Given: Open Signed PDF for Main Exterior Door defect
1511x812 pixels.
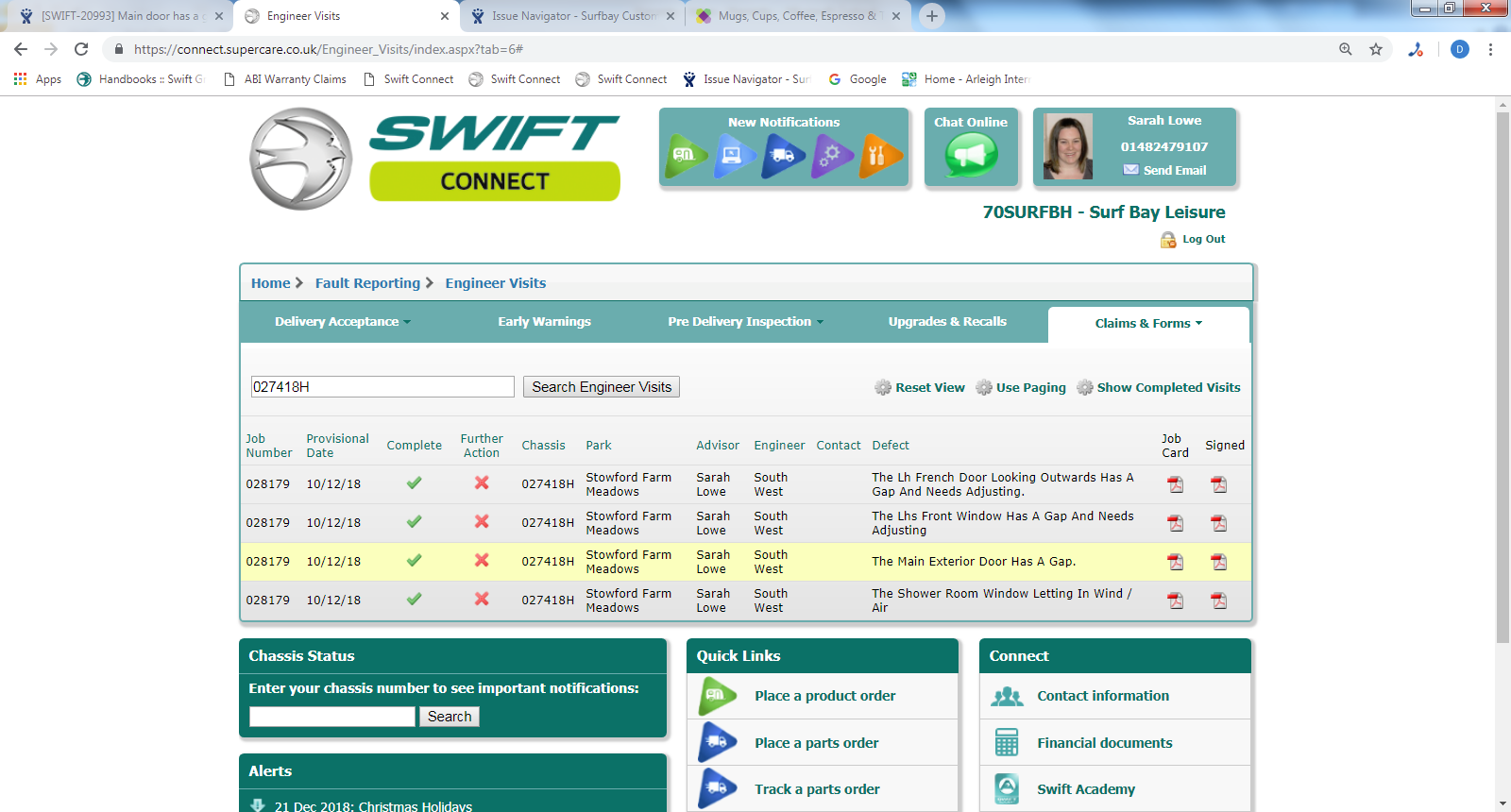Looking at the screenshot, I should [x=1219, y=562].
